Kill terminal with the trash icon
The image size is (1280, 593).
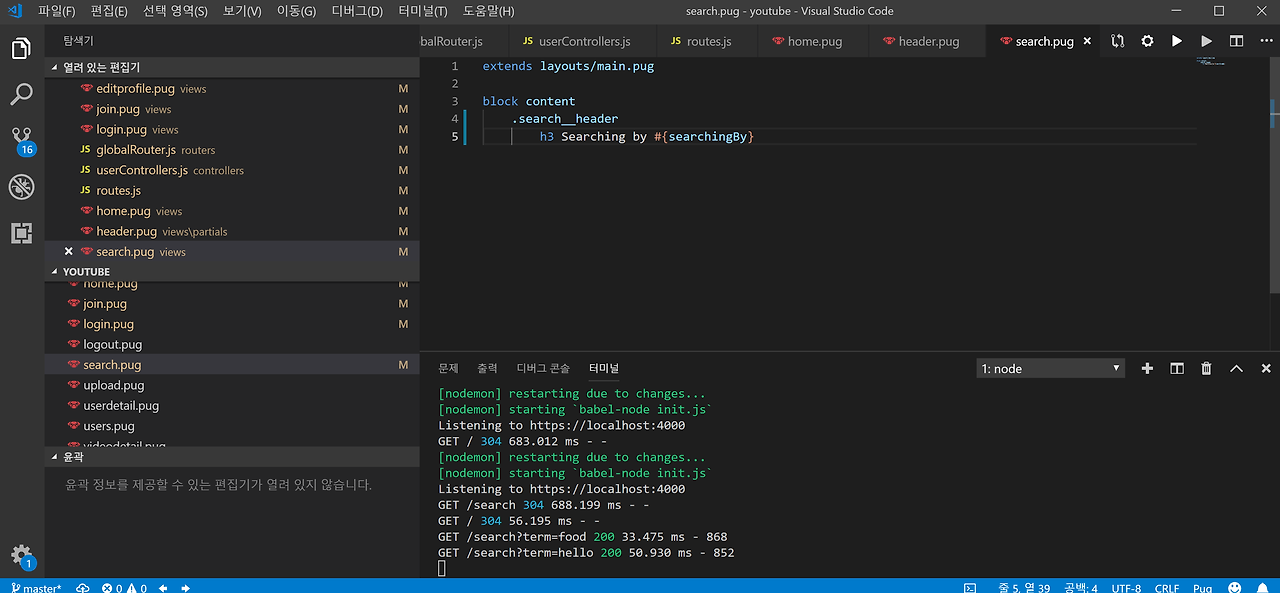tap(1207, 368)
